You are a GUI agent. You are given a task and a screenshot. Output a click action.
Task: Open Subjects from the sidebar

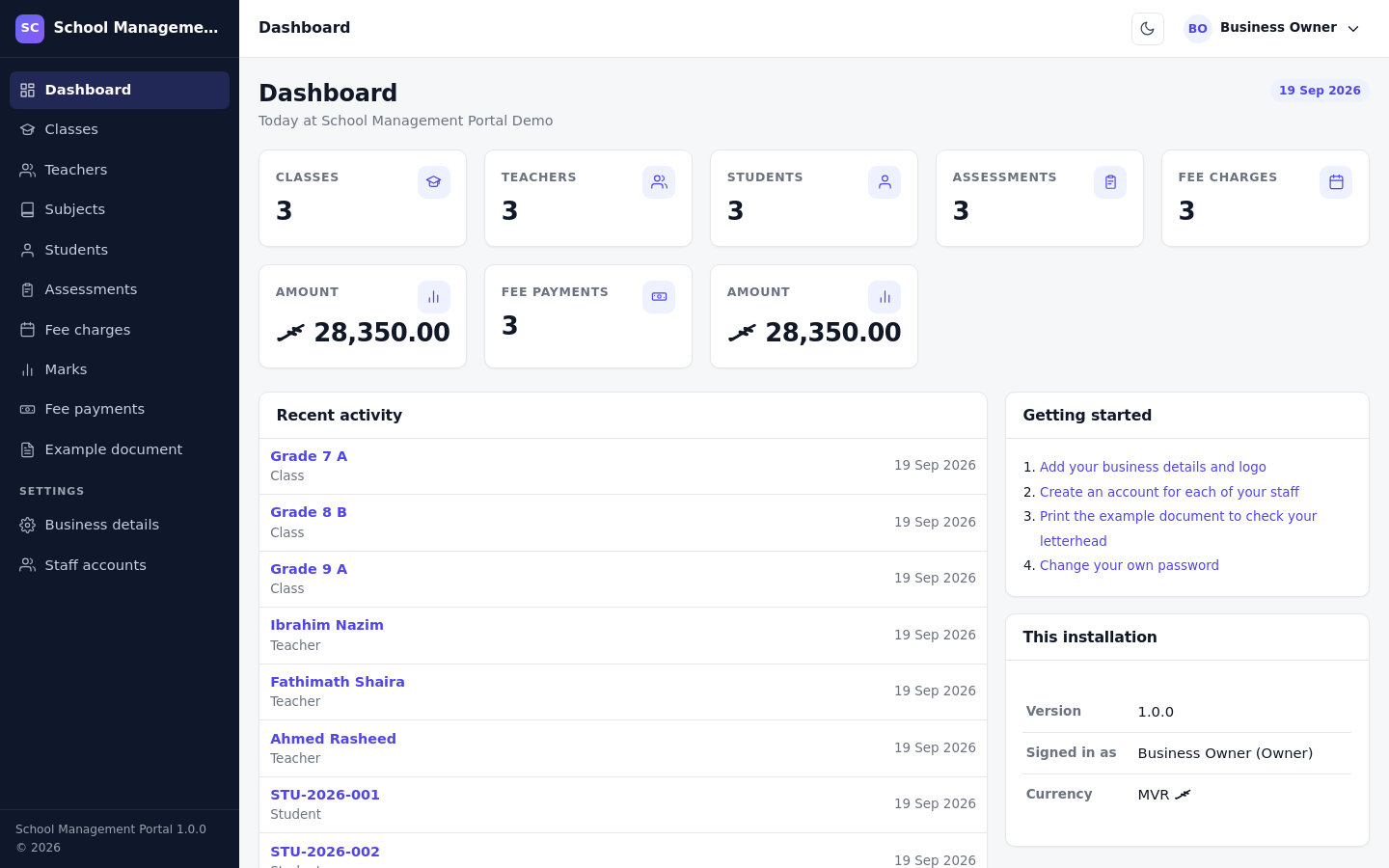pyautogui.click(x=120, y=209)
